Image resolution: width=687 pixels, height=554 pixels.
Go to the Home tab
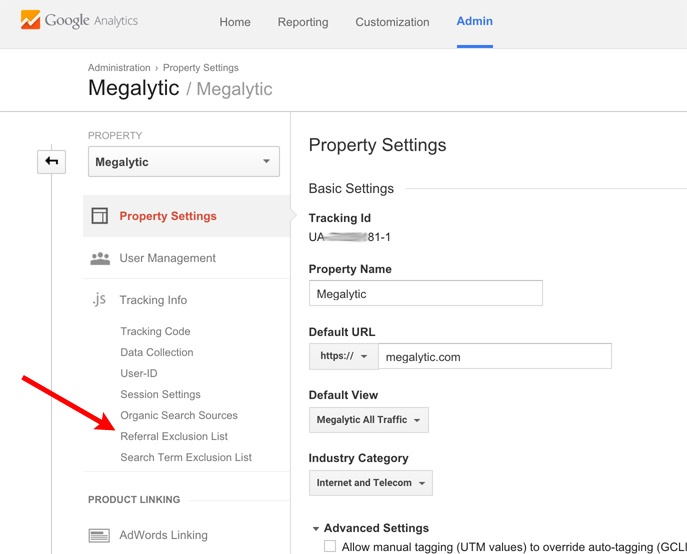235,22
